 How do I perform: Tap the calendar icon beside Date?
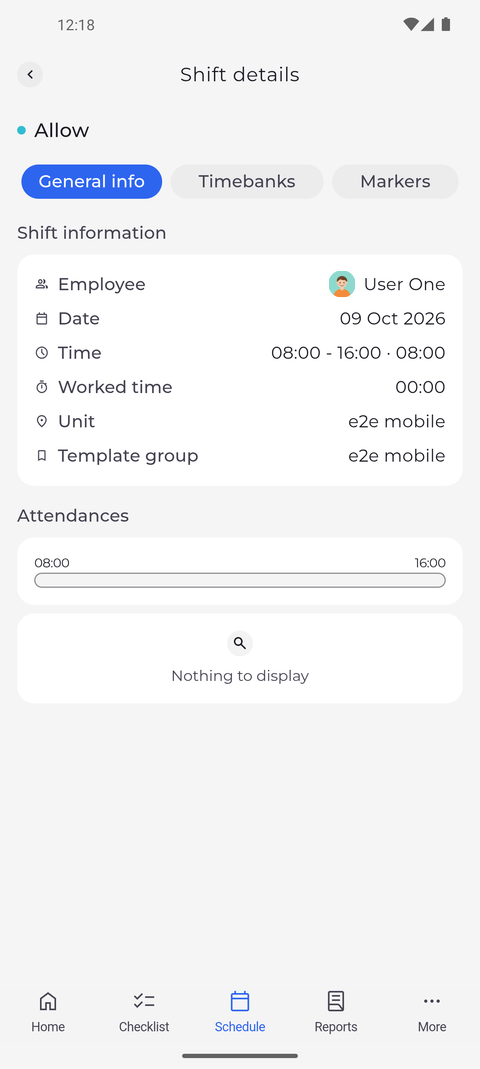point(42,318)
